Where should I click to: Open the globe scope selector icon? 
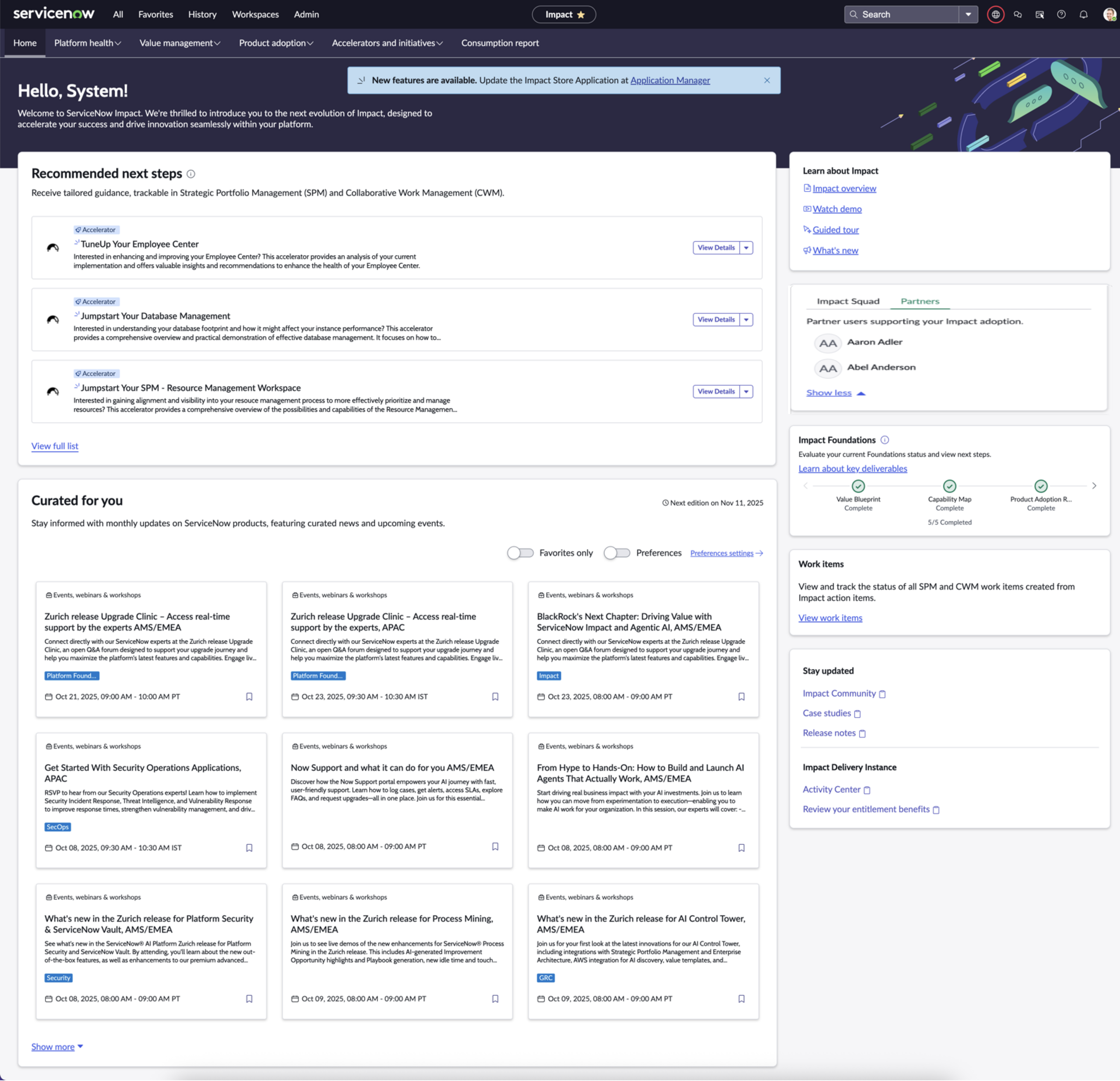click(996, 14)
